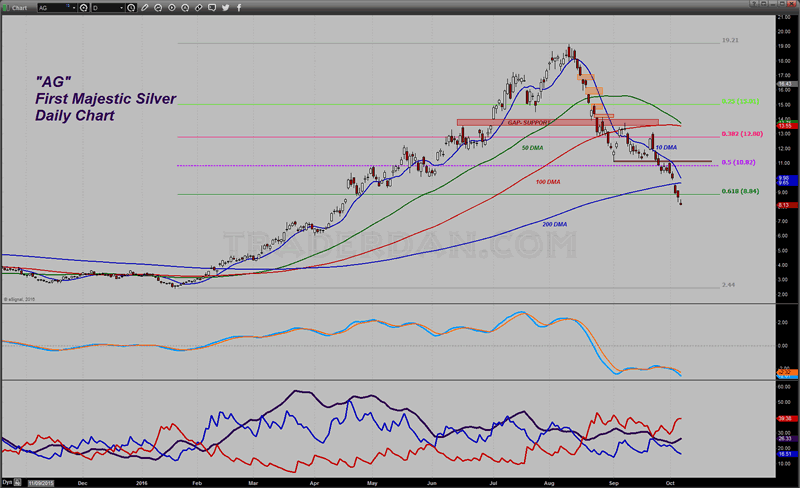Select the 11/09/2015 date field
This screenshot has height=488, width=800.
click(41, 483)
